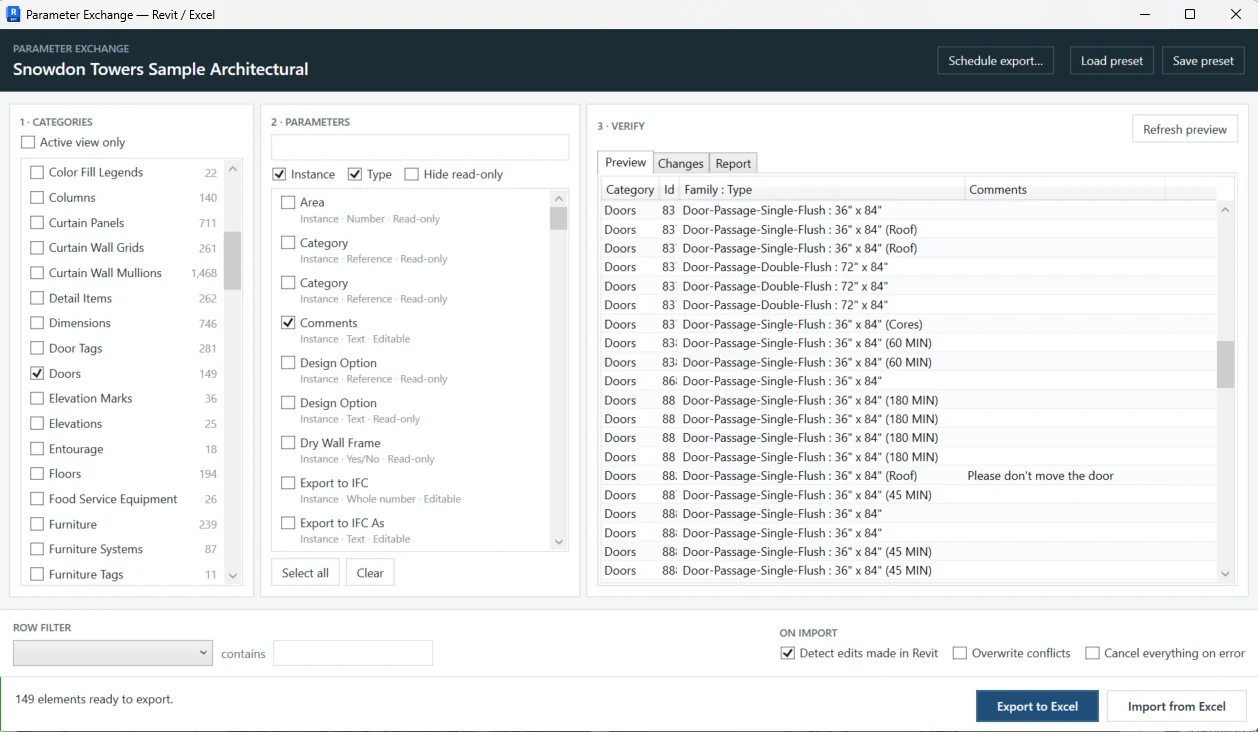The height and width of the screenshot is (732, 1258).
Task: Click the Load preset button
Action: (x=1112, y=61)
